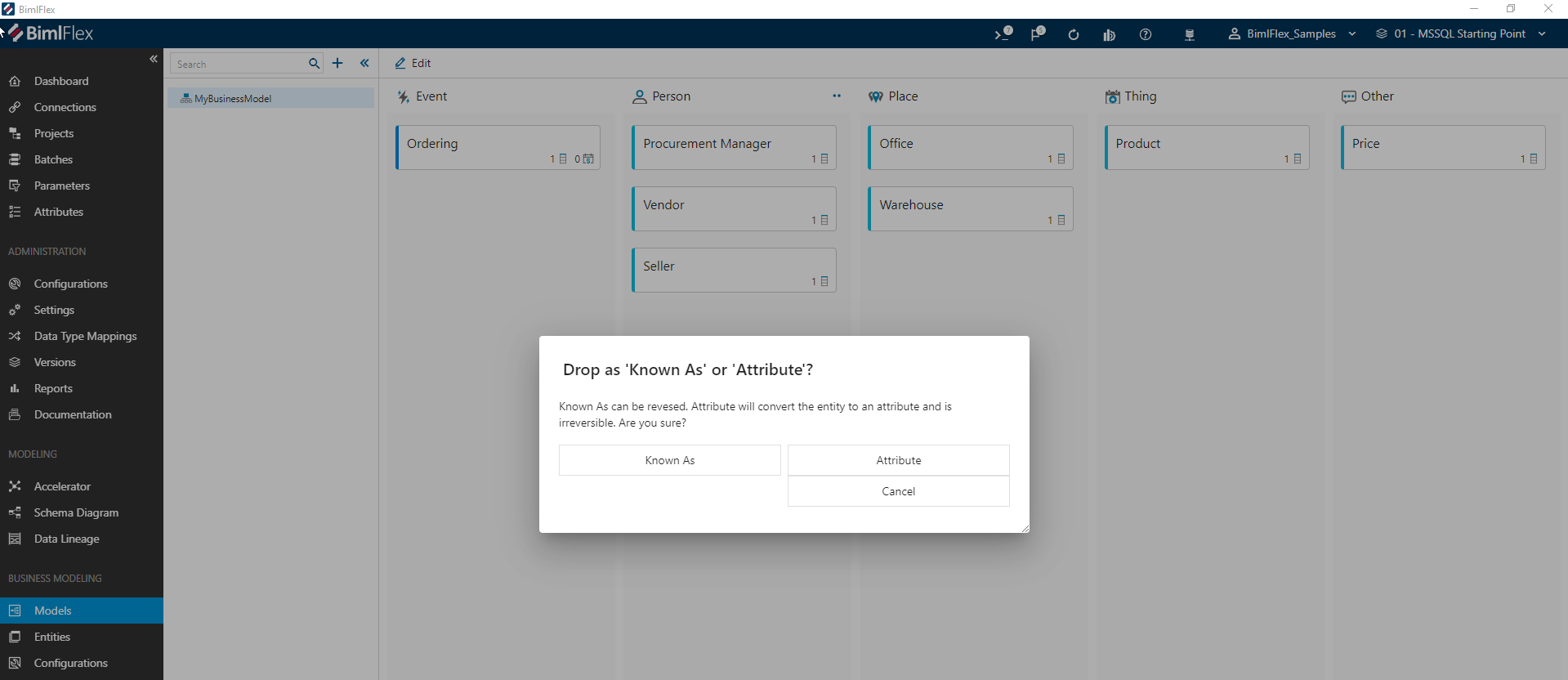Viewport: 1568px width, 680px height.
Task: Open the BimlFlex_Samples customer dropdown
Action: pos(1292,34)
